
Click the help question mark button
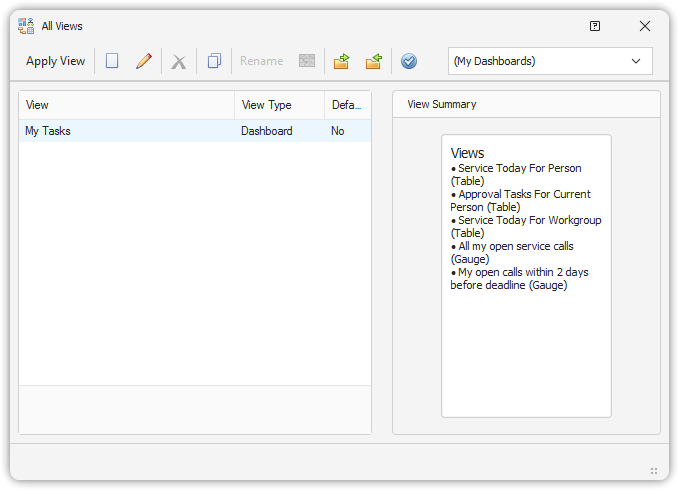coord(595,26)
